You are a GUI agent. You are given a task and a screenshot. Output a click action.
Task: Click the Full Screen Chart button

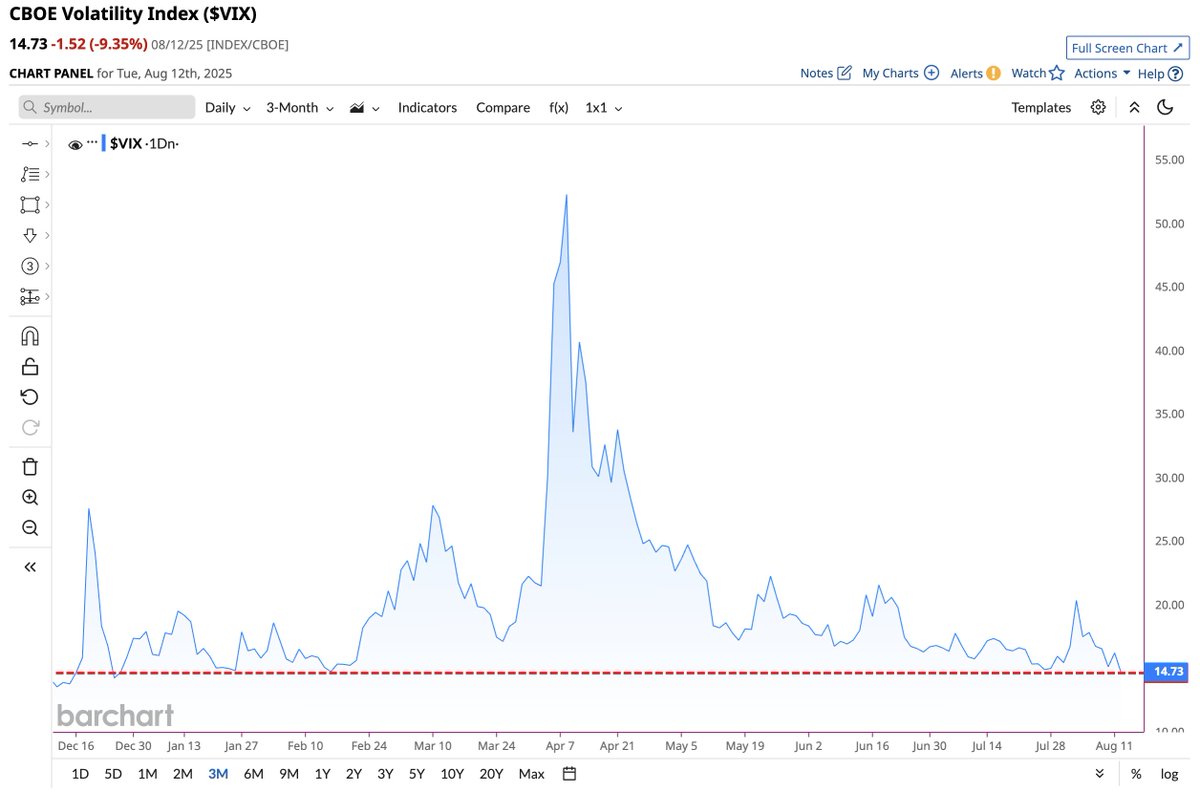tap(1127, 47)
